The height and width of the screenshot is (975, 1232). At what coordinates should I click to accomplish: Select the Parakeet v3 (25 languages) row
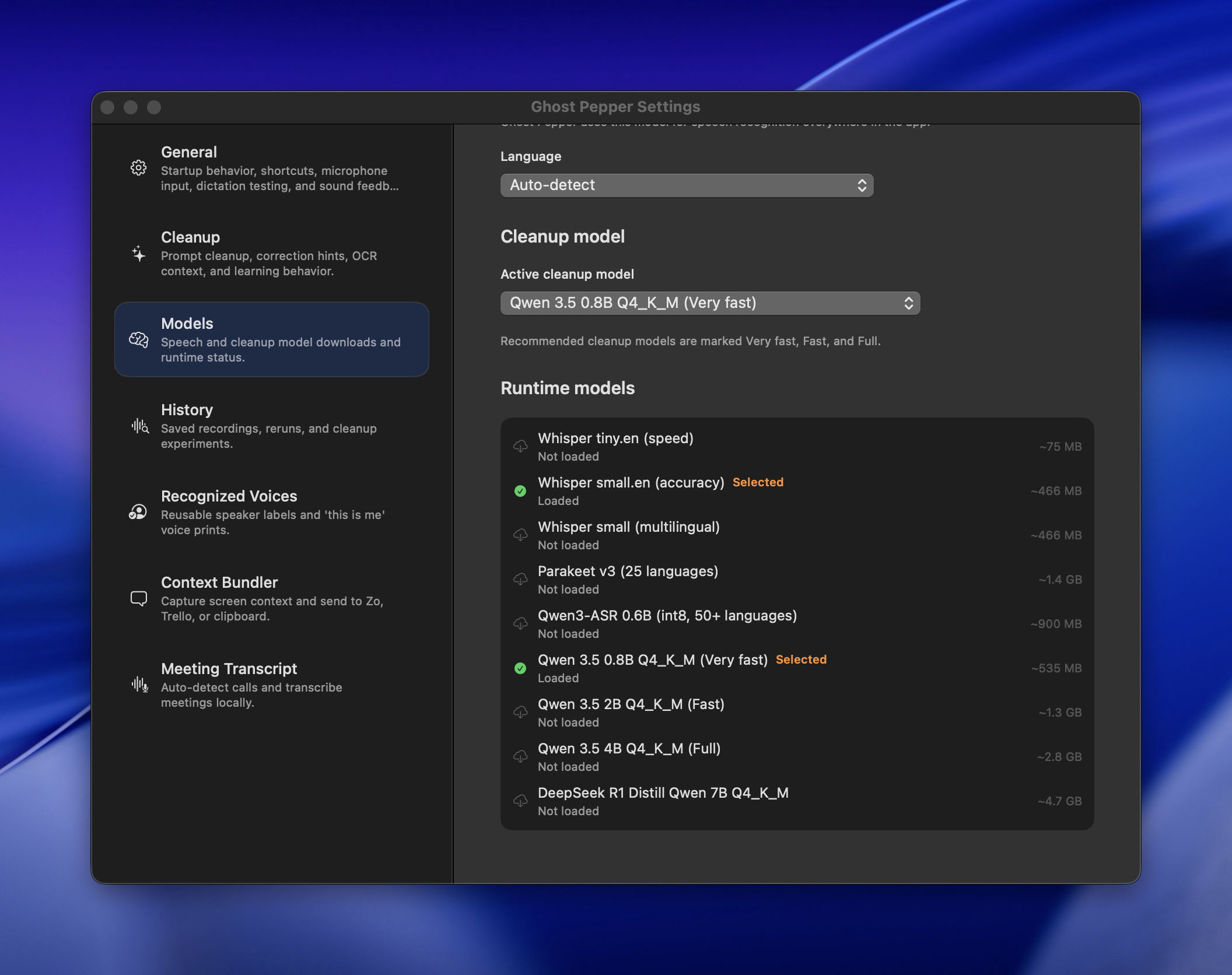(797, 580)
